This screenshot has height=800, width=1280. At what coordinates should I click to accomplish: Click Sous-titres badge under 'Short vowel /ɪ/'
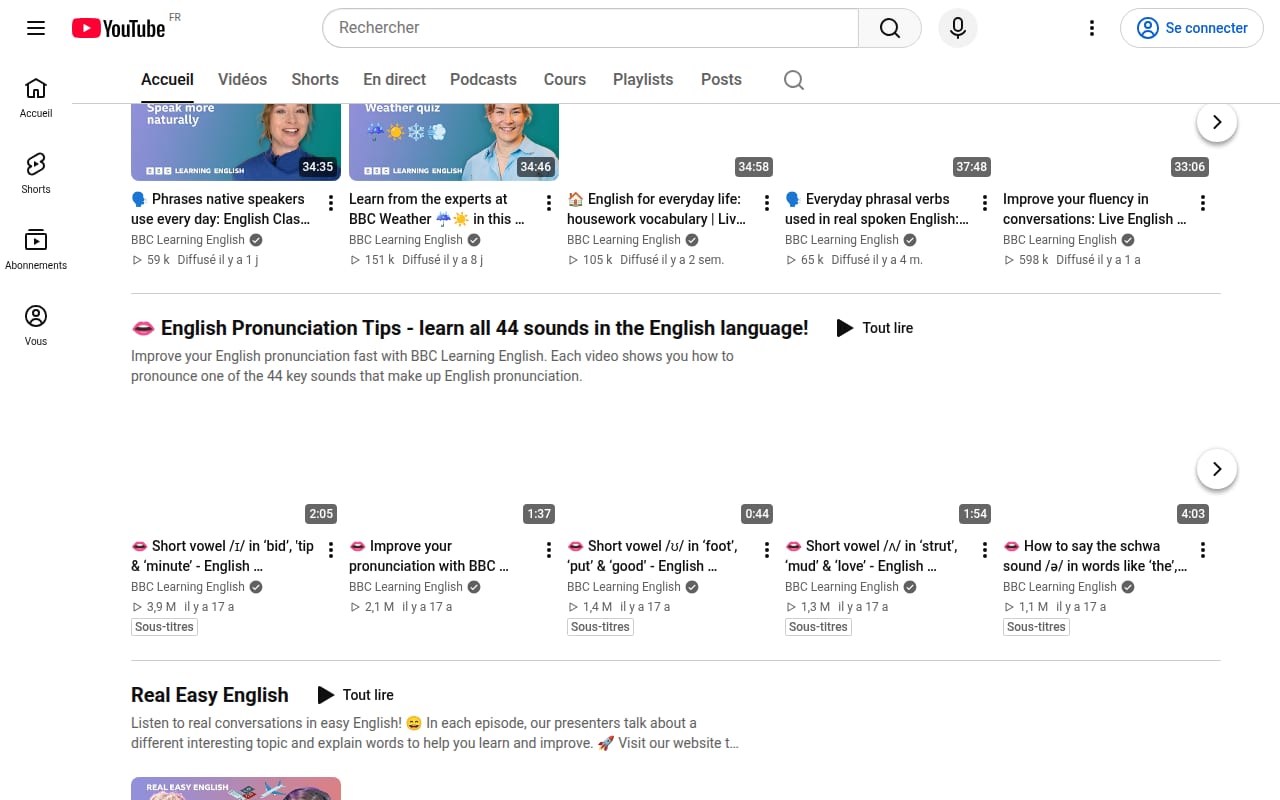164,627
